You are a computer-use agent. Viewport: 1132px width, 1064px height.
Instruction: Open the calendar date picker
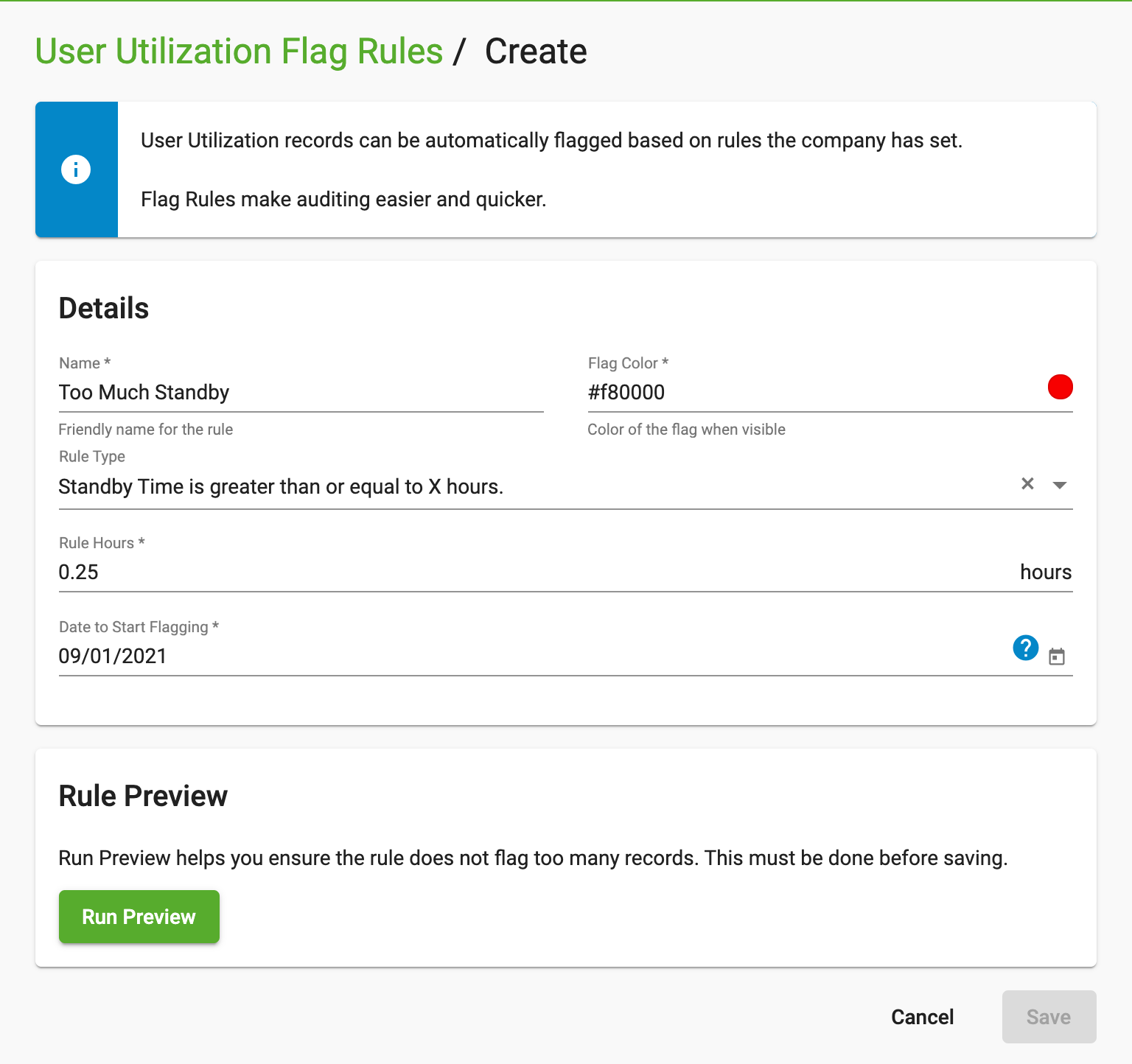pyautogui.click(x=1058, y=657)
